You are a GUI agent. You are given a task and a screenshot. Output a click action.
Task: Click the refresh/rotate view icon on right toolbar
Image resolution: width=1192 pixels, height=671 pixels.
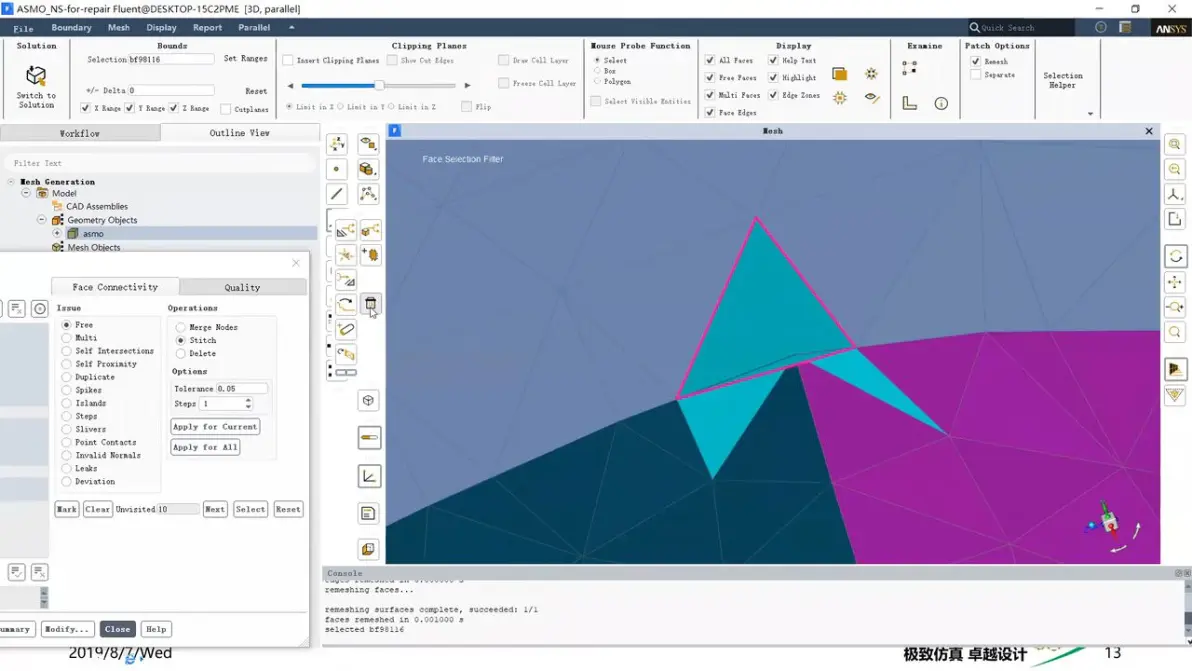[x=1175, y=256]
